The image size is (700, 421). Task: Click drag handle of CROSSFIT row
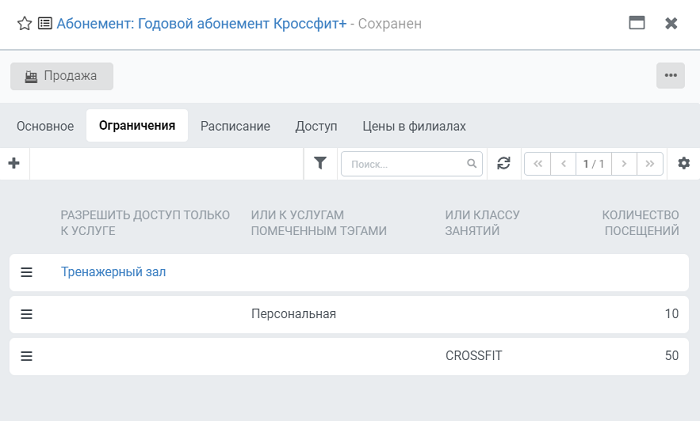(x=26, y=356)
